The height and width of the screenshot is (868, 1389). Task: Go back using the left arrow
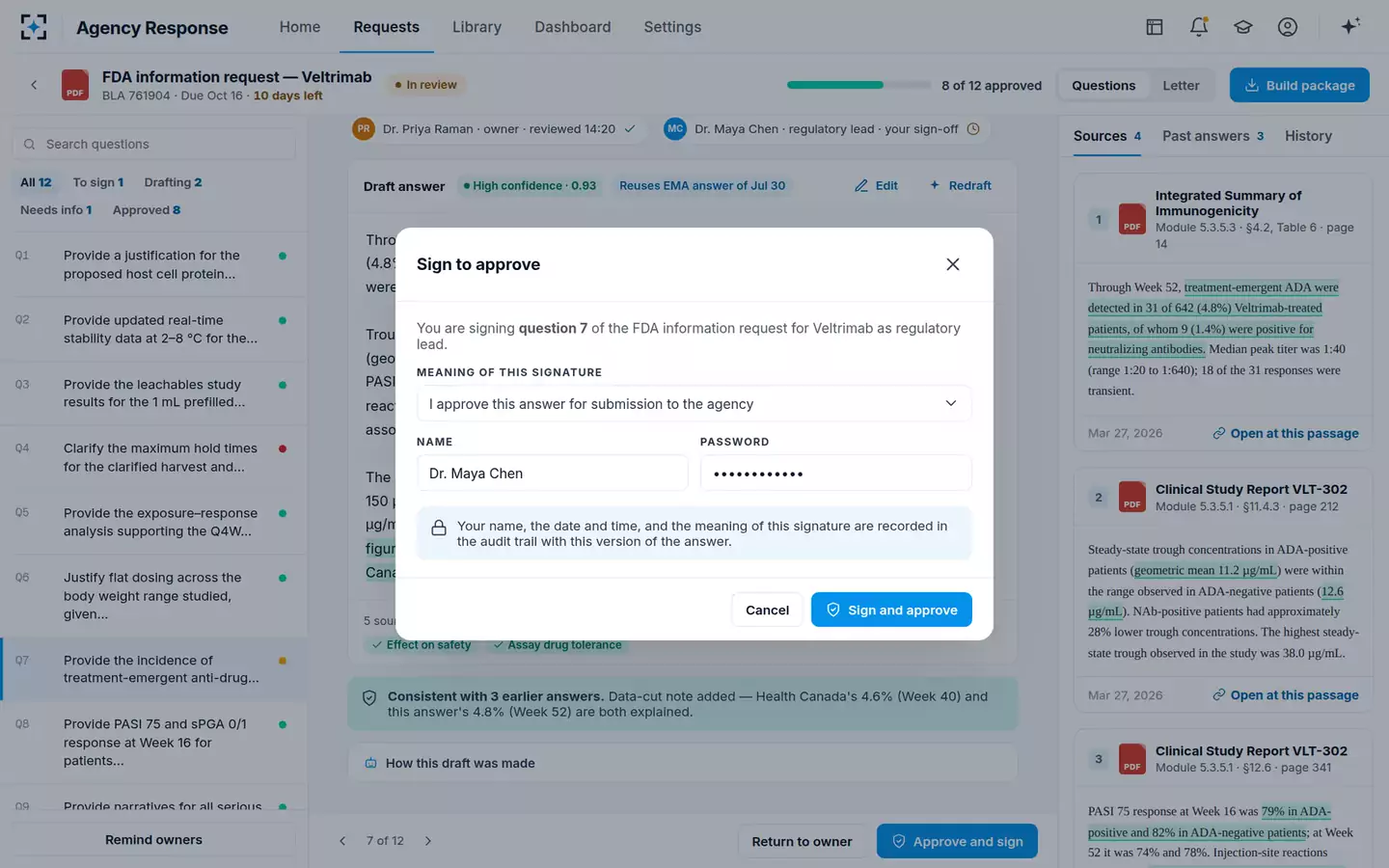34,85
